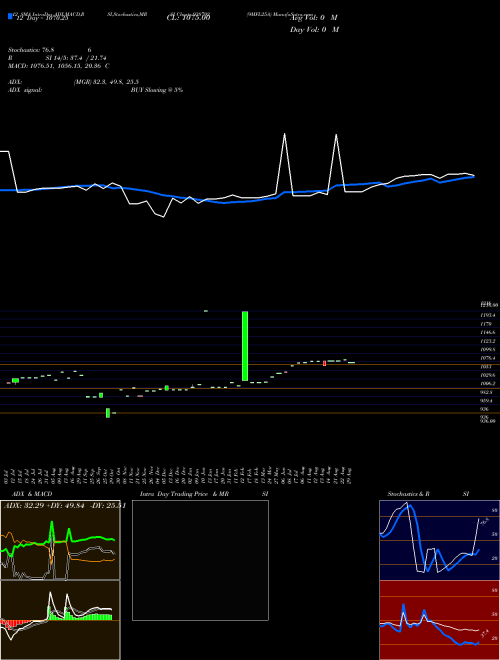Viewport: 500px width, 660px height.
Task: Click the ADX: 32.29 +DY: 49.84 header
Action: tap(64, 506)
